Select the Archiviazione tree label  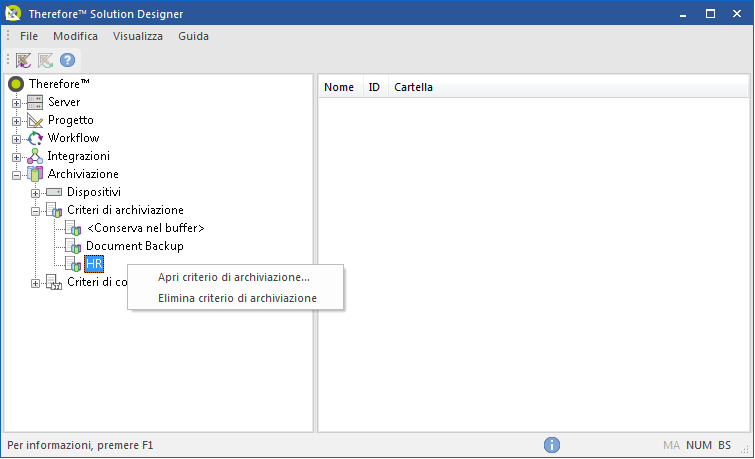83,174
